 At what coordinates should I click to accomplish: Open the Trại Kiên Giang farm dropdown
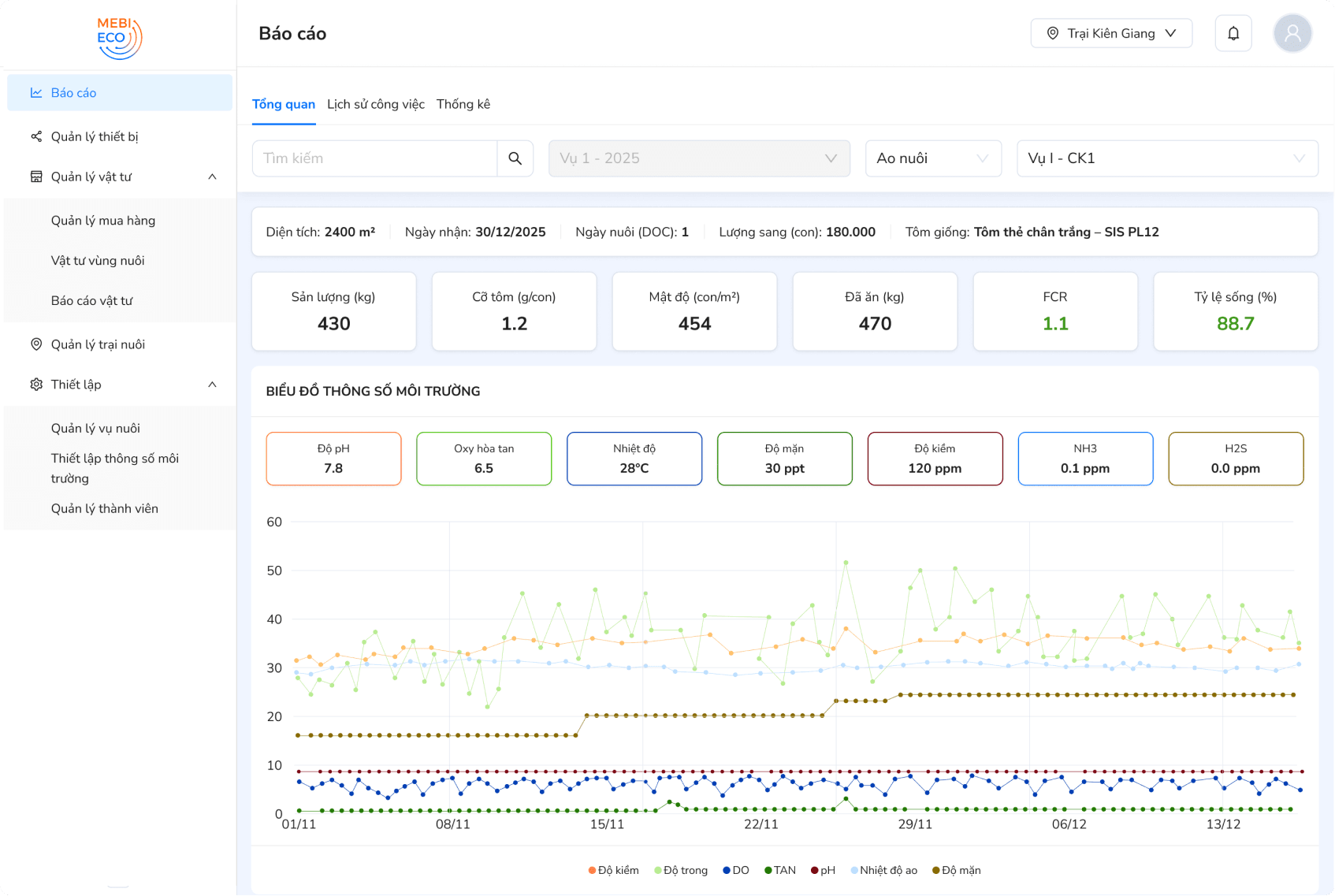(1111, 33)
